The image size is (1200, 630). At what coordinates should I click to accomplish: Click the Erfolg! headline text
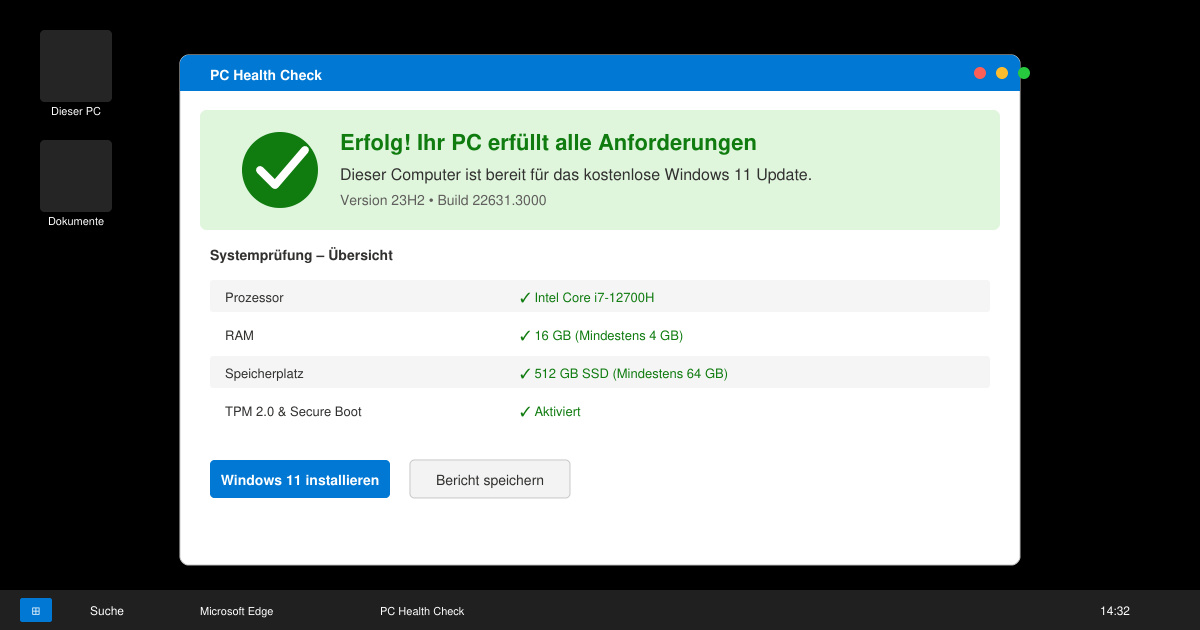[x=548, y=142]
